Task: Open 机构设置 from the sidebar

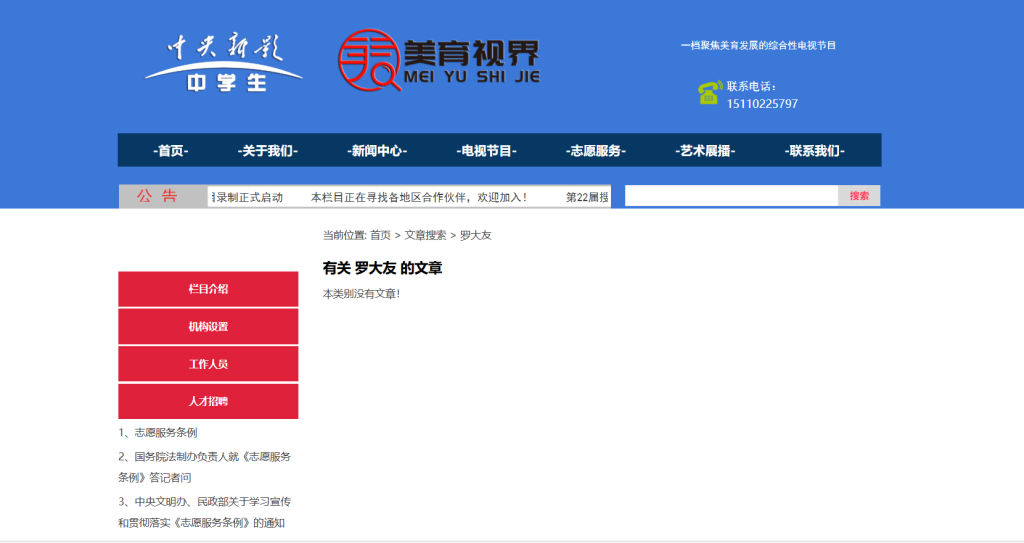Action: 208,327
